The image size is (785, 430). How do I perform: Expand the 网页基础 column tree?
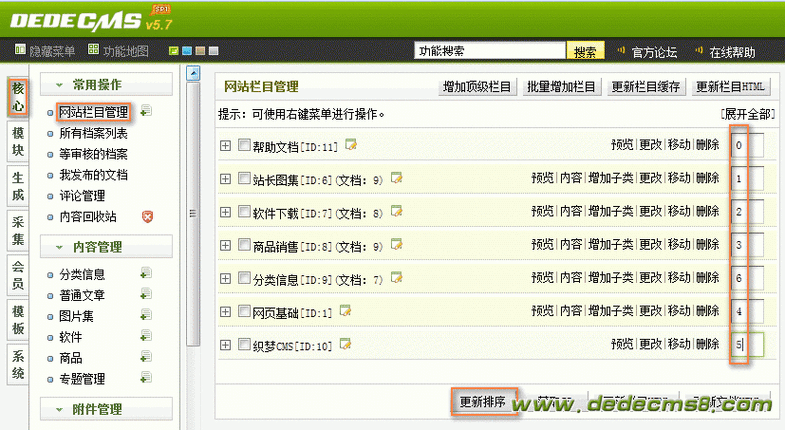[225, 312]
